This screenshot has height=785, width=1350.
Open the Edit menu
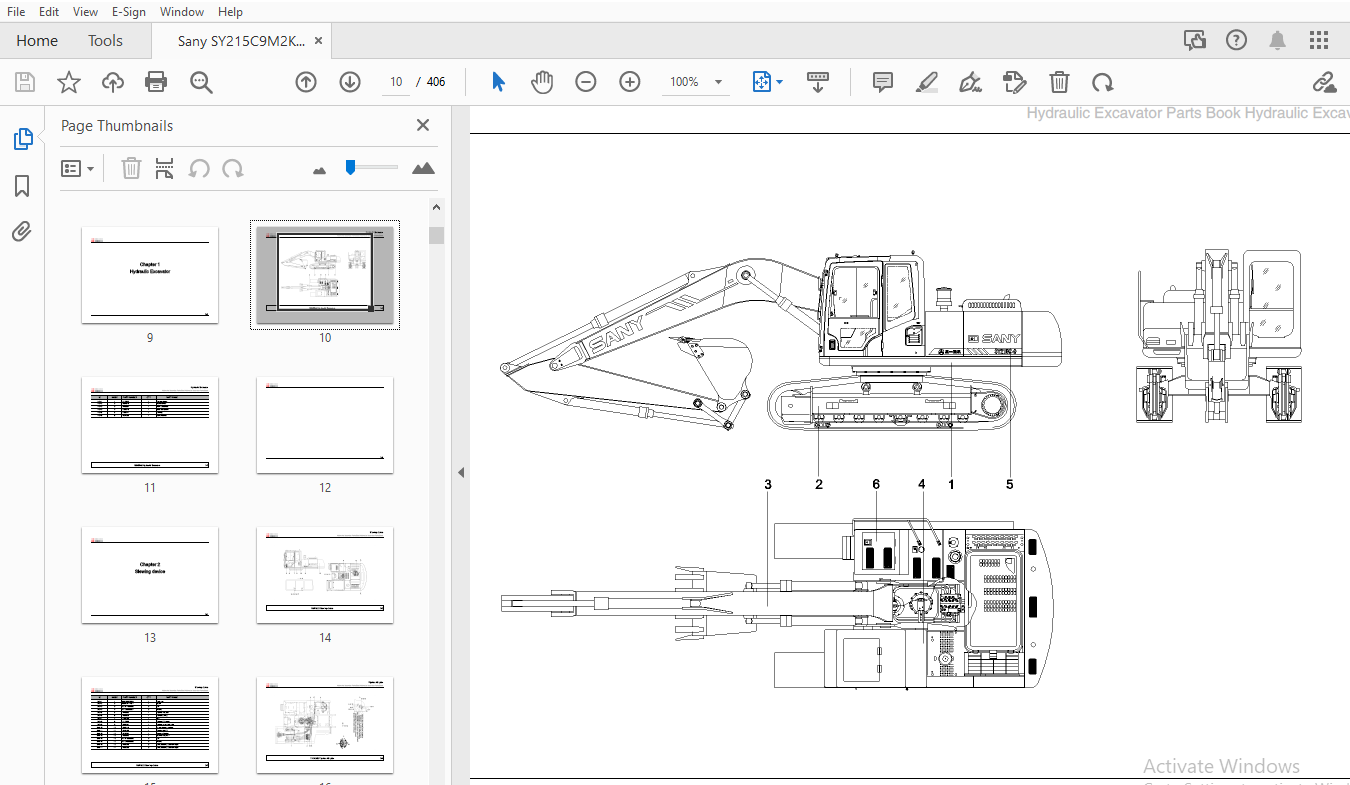49,11
